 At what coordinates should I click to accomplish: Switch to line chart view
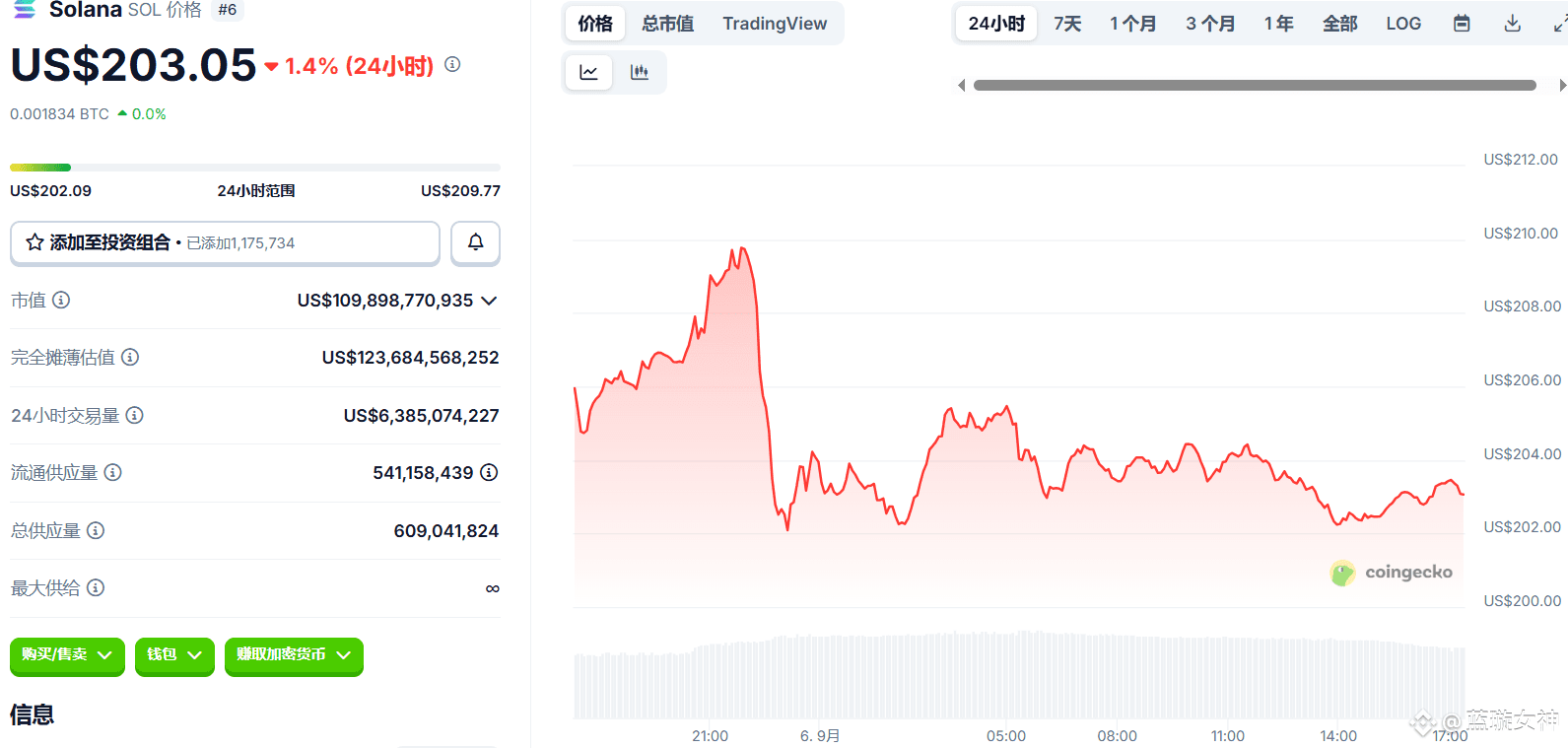point(589,72)
